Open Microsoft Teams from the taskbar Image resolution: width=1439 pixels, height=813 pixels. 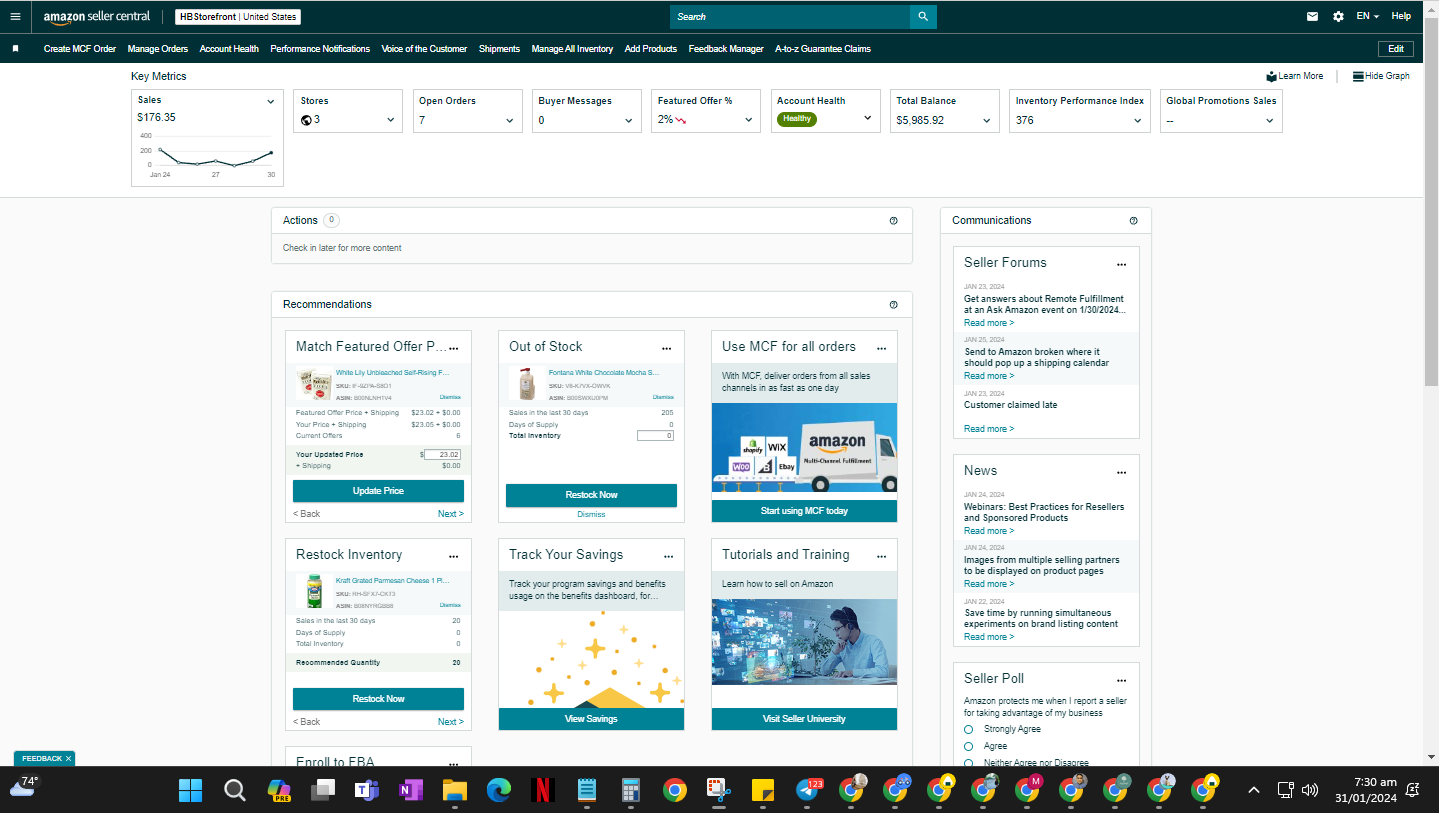[366, 791]
